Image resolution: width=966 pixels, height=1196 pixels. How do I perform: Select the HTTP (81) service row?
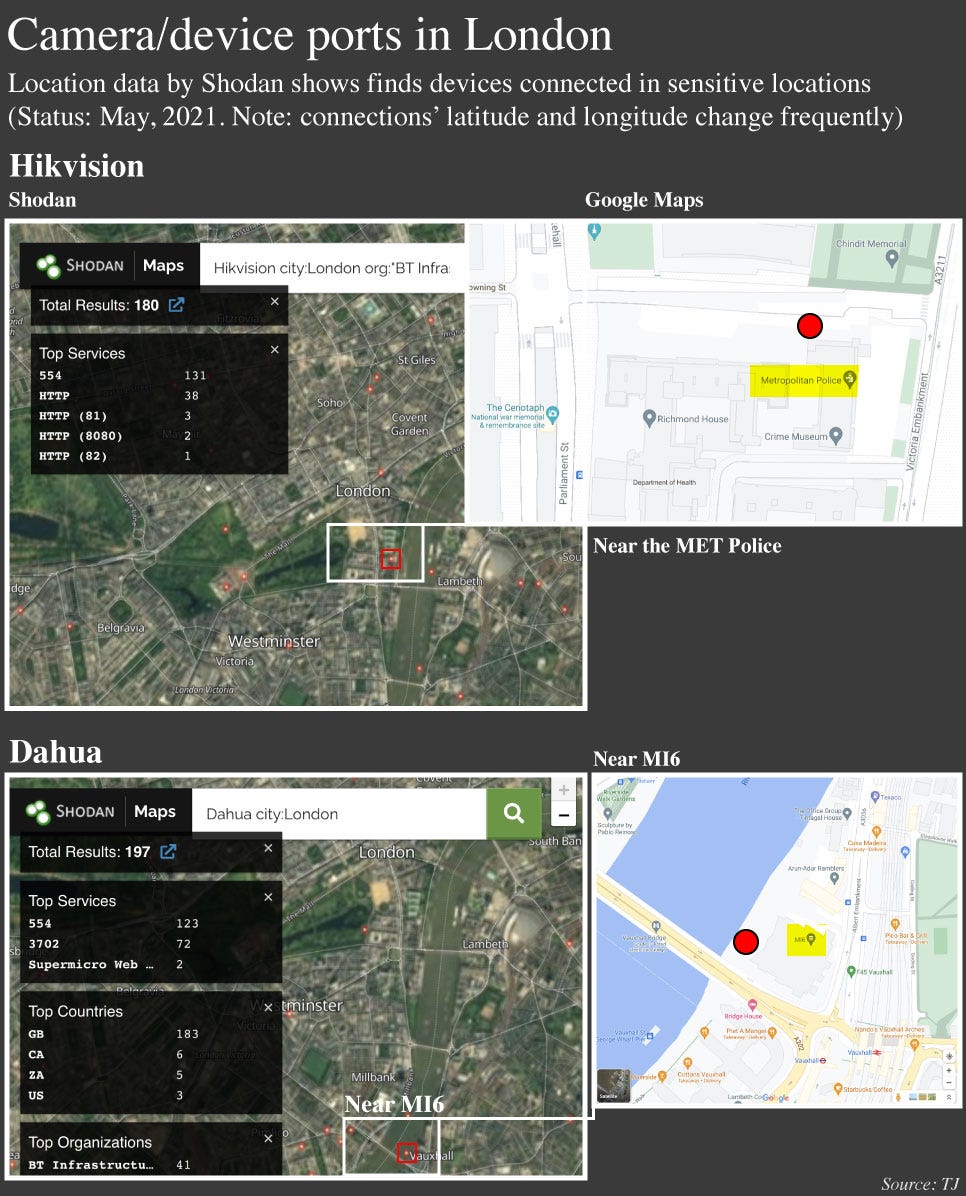[115, 416]
